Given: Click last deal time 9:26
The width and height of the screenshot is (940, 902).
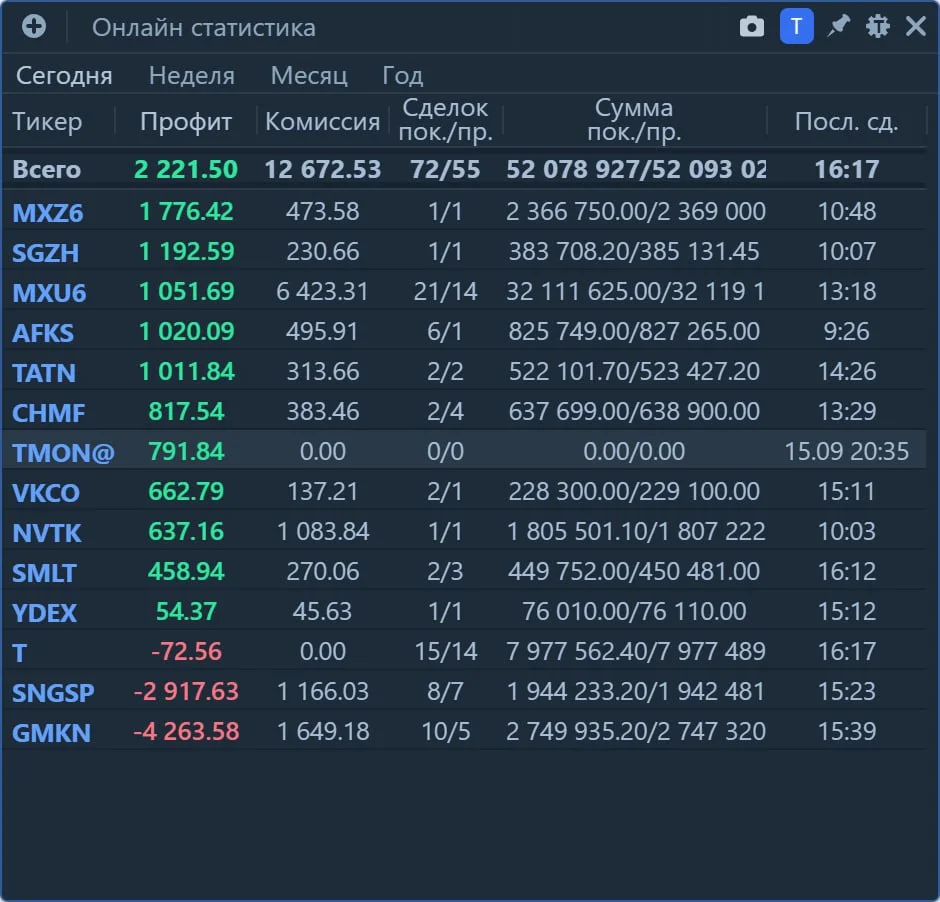Looking at the screenshot, I should 846,331.
